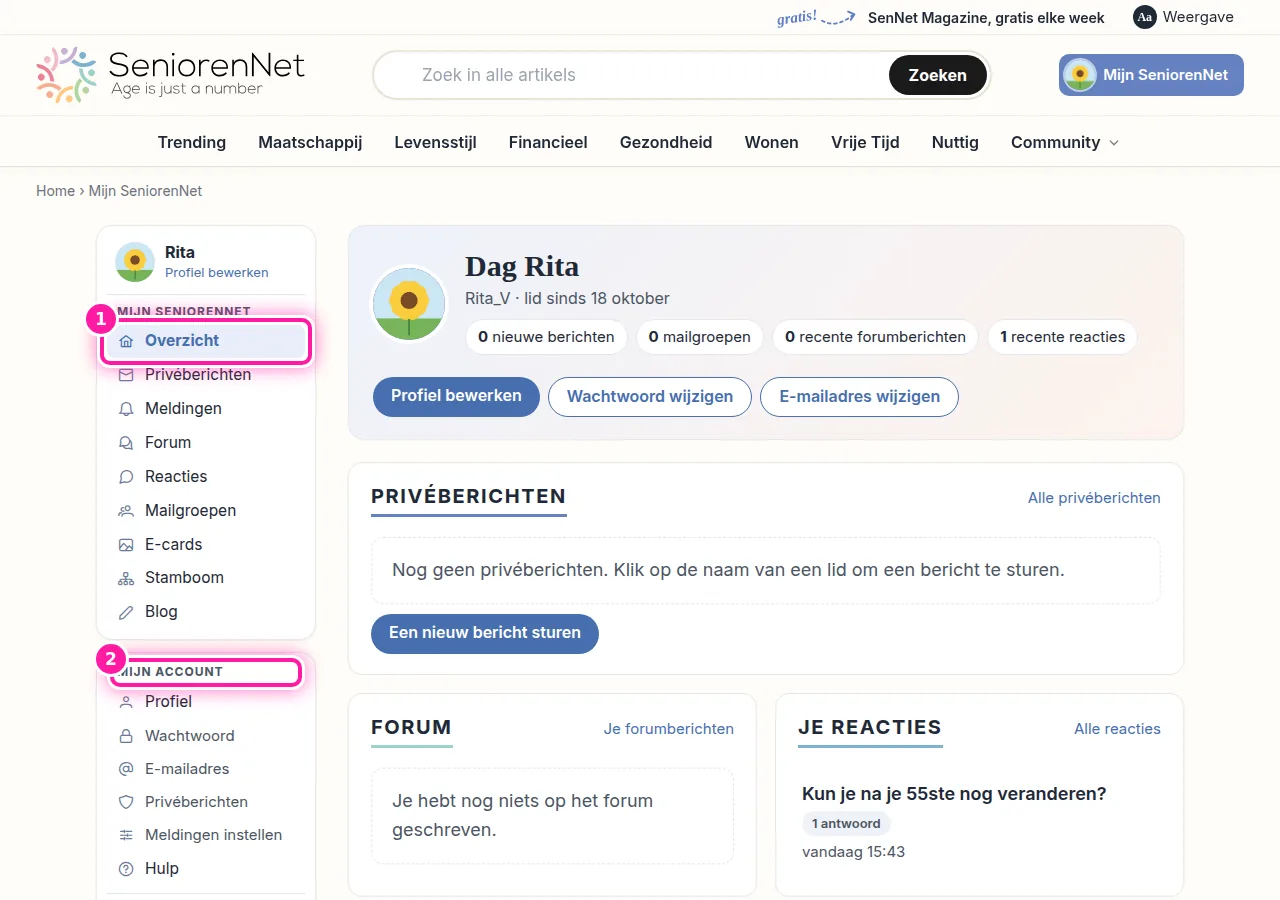The image size is (1280, 900).
Task: Click the Home breadcrumb link
Action: [55, 190]
